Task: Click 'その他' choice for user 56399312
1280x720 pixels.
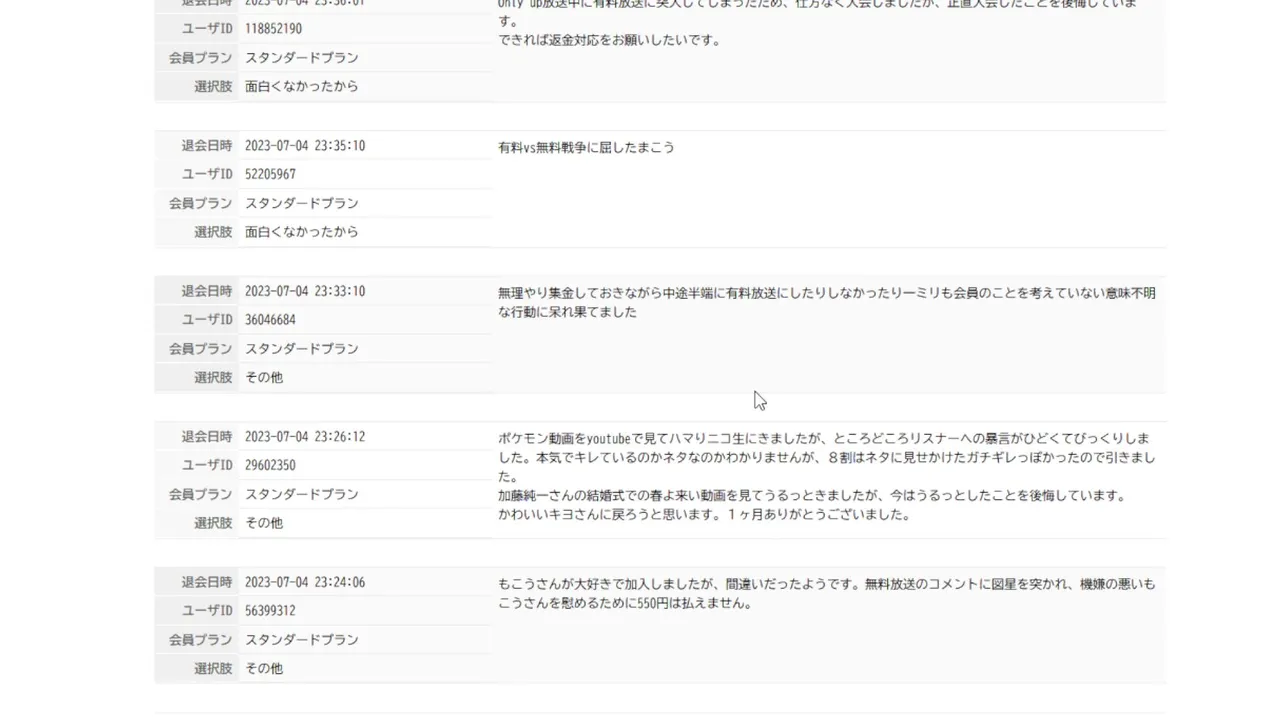Action: 264,669
